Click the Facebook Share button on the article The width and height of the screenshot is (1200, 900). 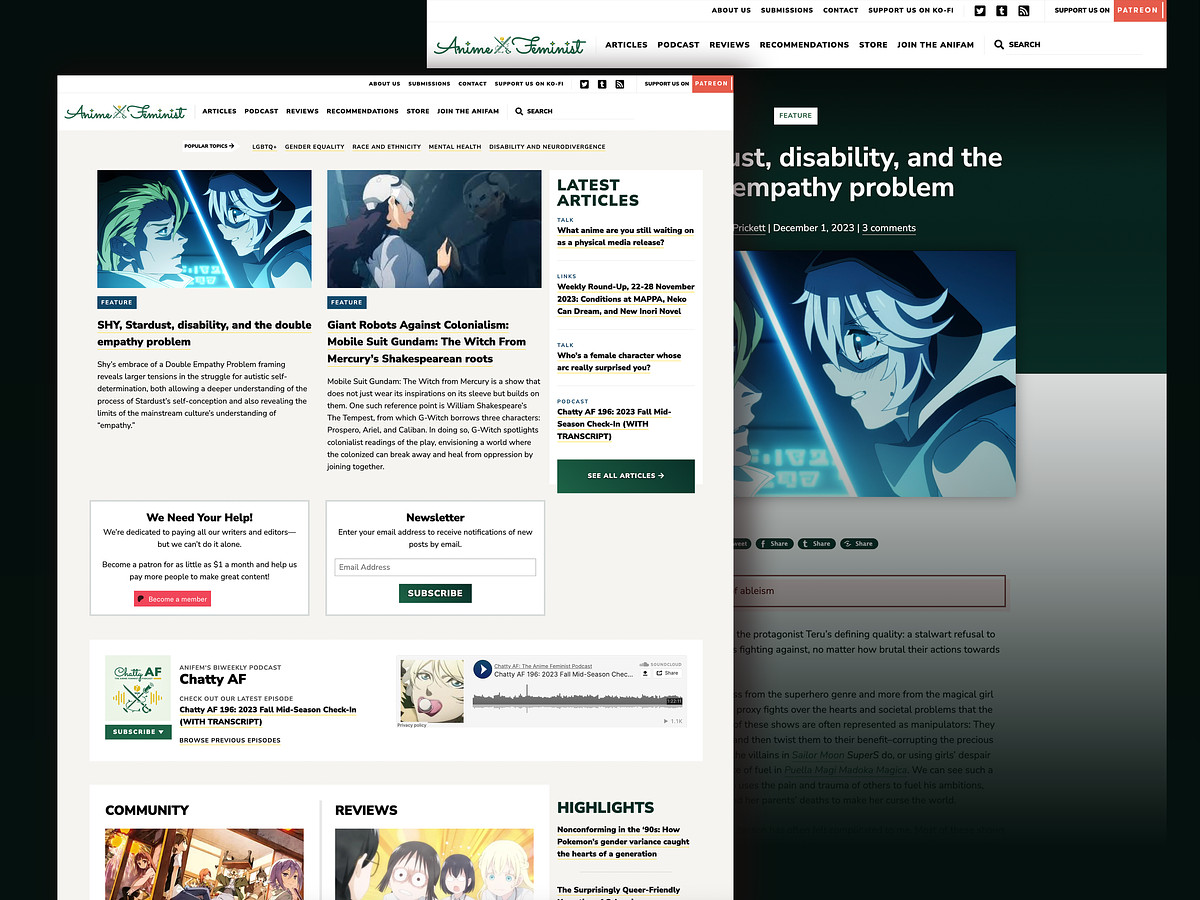[x=774, y=544]
